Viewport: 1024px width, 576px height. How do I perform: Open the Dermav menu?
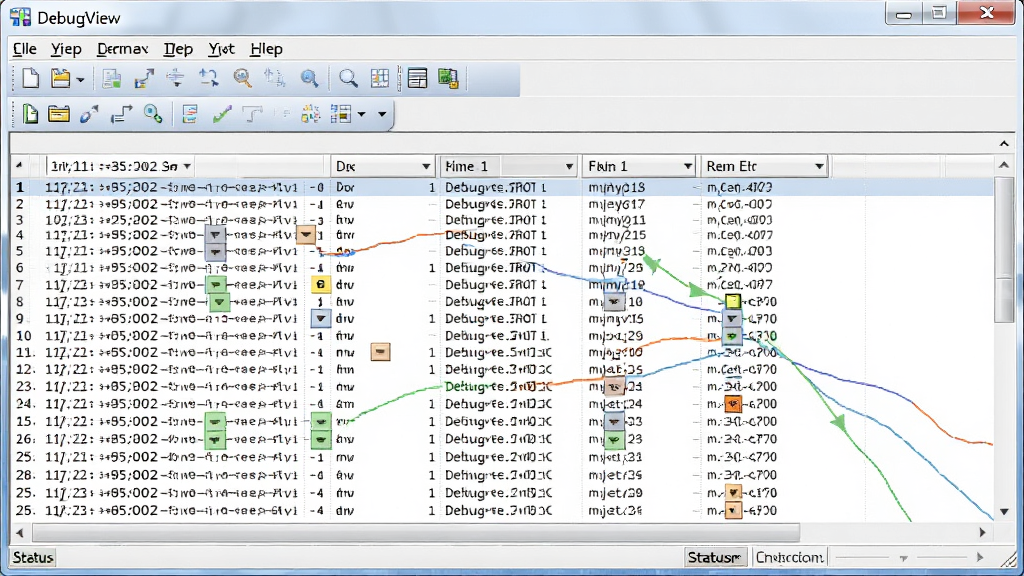[123, 49]
